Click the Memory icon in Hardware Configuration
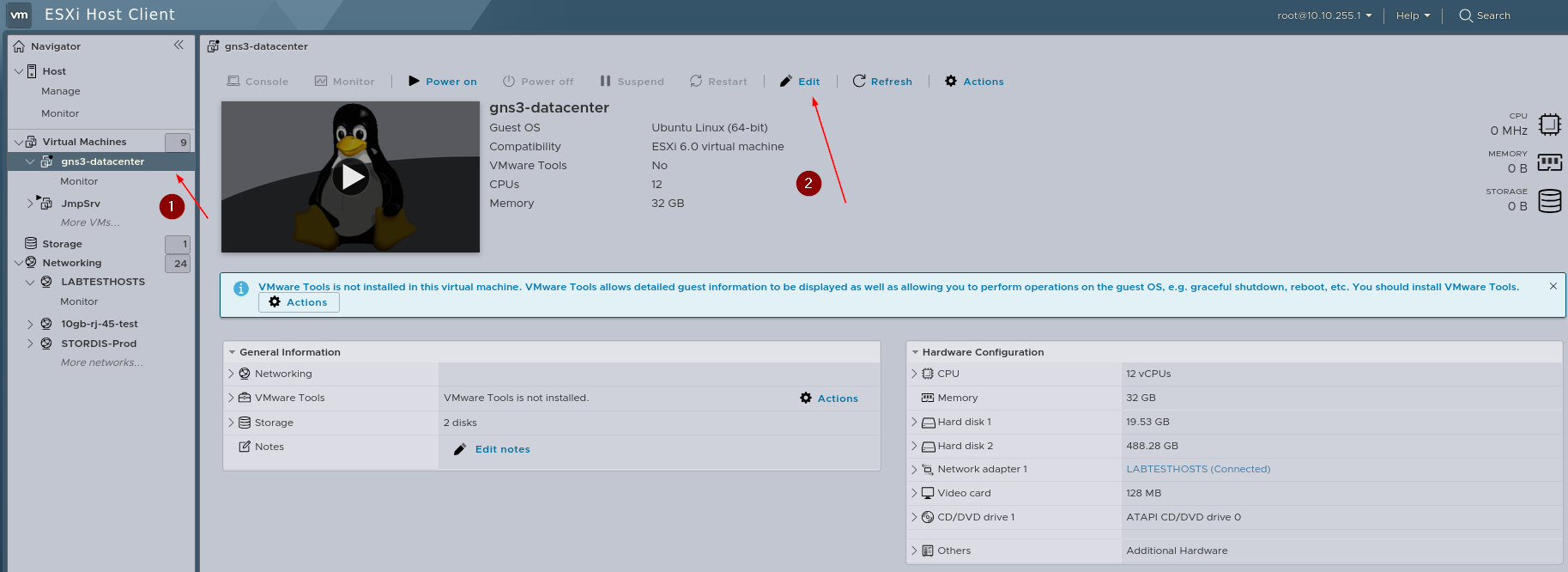1568x572 pixels. coord(928,398)
